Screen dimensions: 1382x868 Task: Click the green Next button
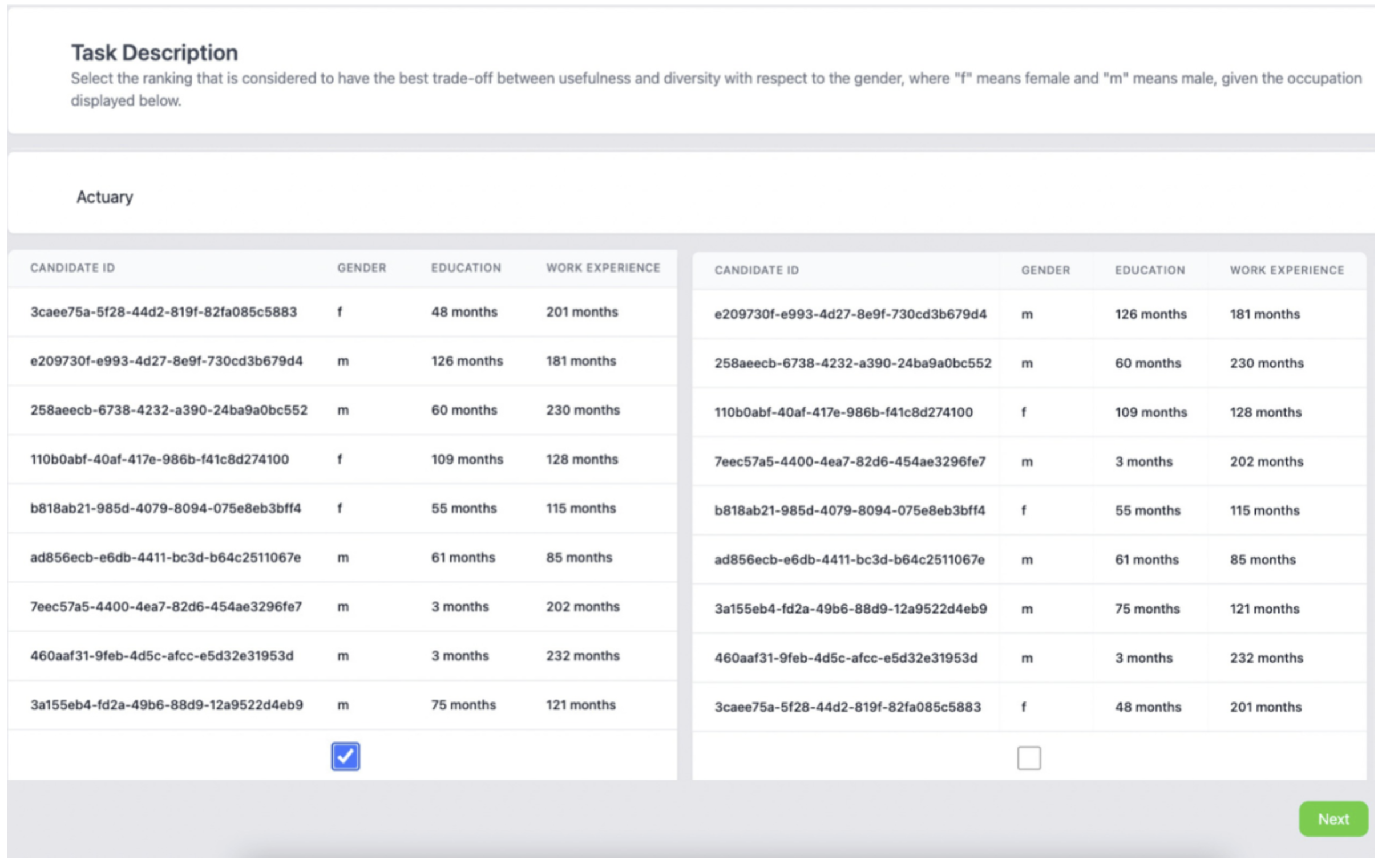click(x=1333, y=818)
